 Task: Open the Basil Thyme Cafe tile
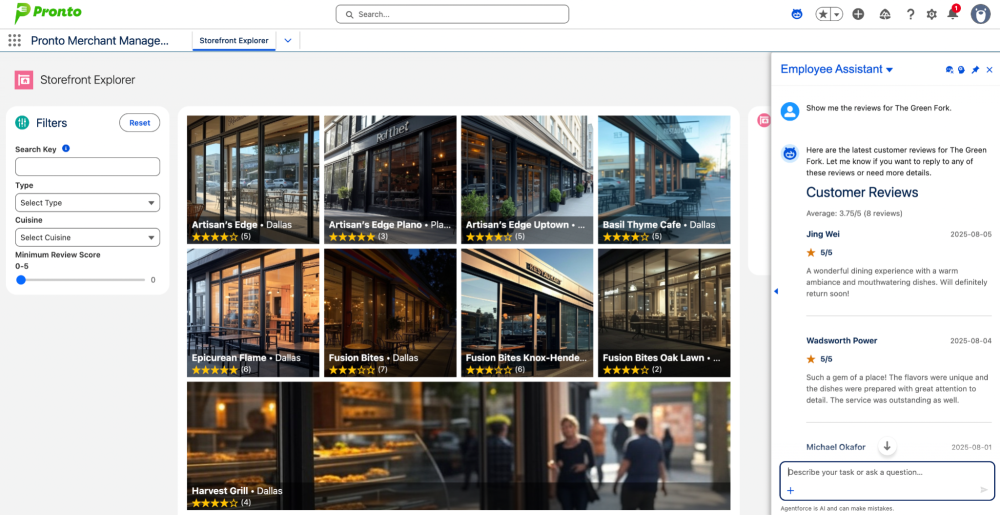(x=664, y=180)
